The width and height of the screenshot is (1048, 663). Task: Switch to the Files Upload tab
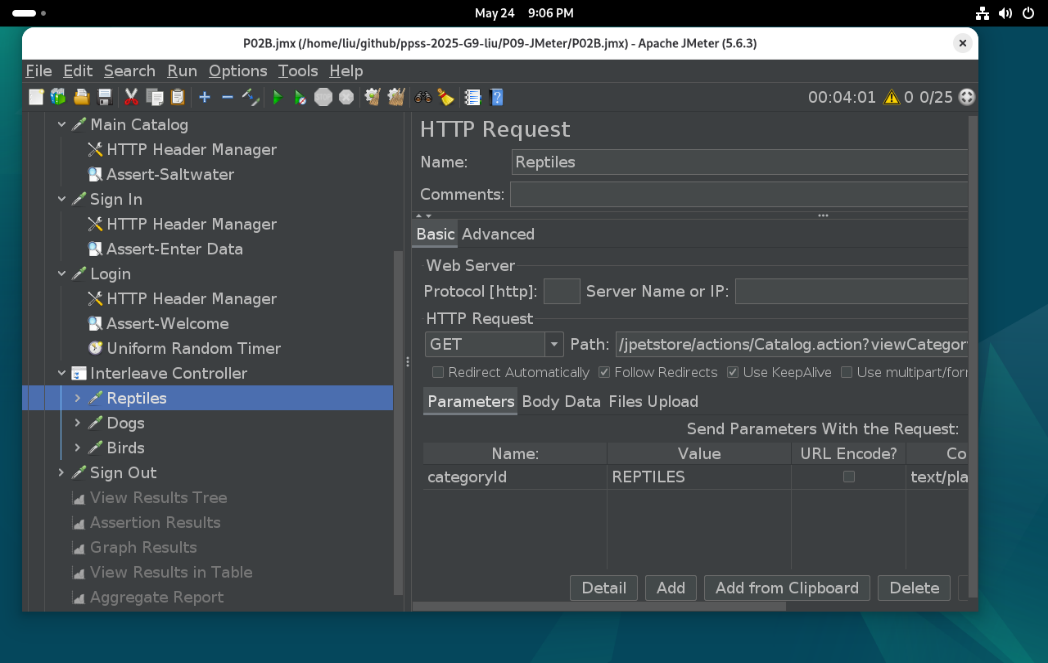coord(653,402)
